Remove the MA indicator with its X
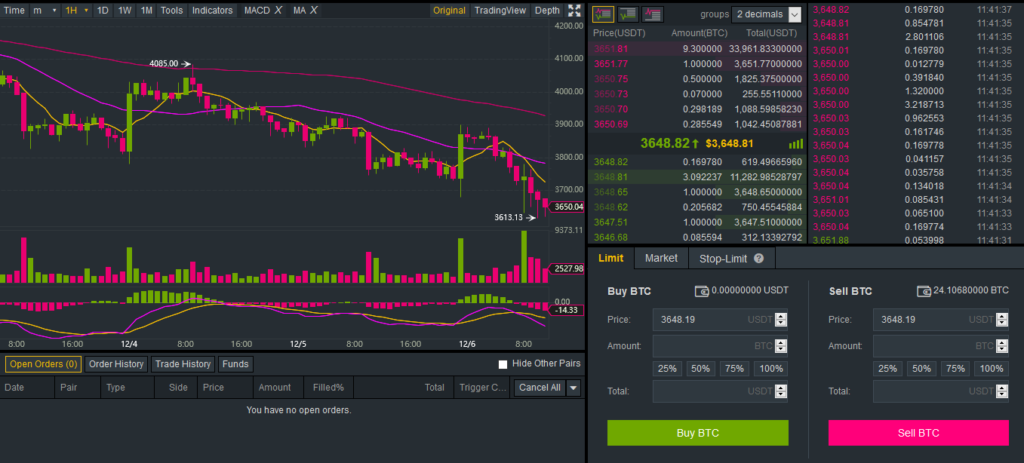Viewport: 1024px width, 463px height. (x=314, y=10)
